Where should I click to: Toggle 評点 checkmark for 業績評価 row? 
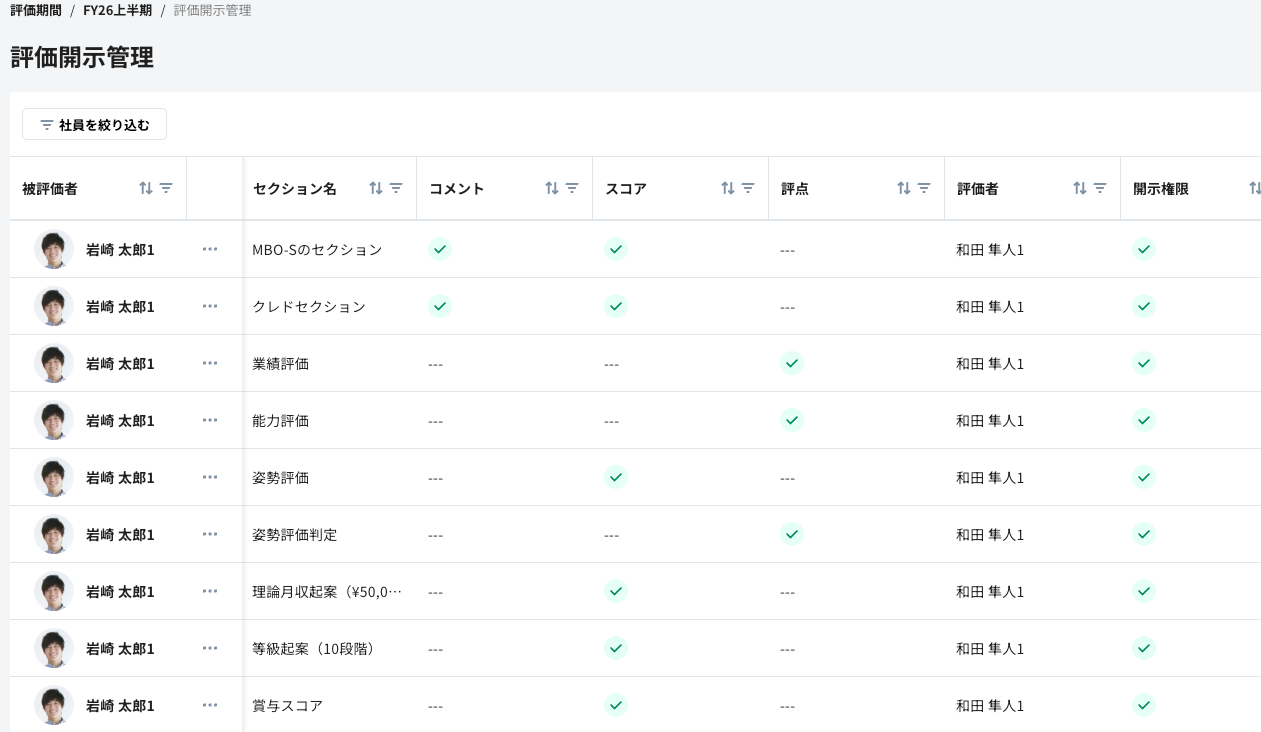pos(792,363)
